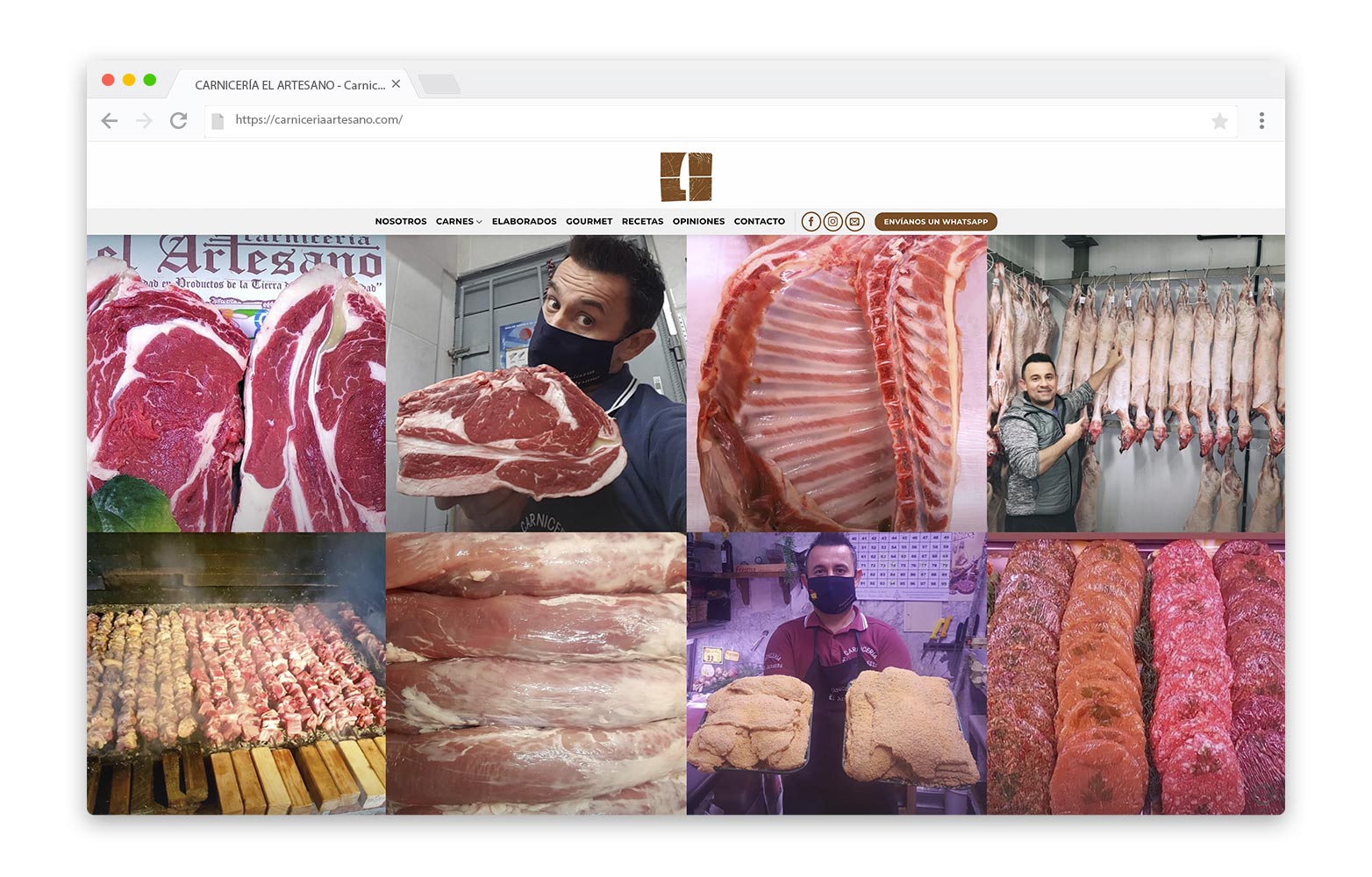Click the browser back arrow
The height and width of the screenshot is (877, 1372).
coord(110,120)
